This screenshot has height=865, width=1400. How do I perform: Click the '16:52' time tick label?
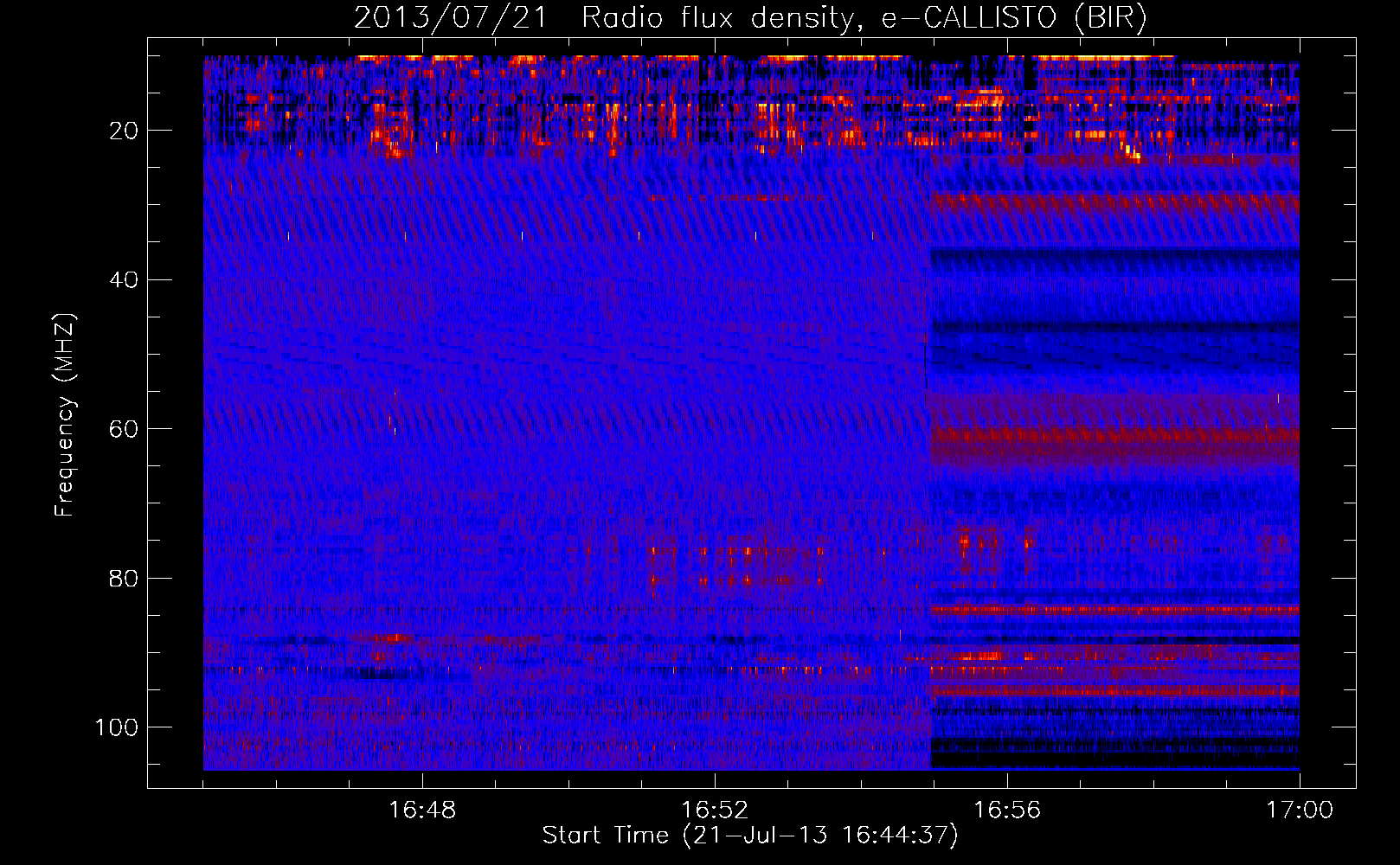coord(715,811)
